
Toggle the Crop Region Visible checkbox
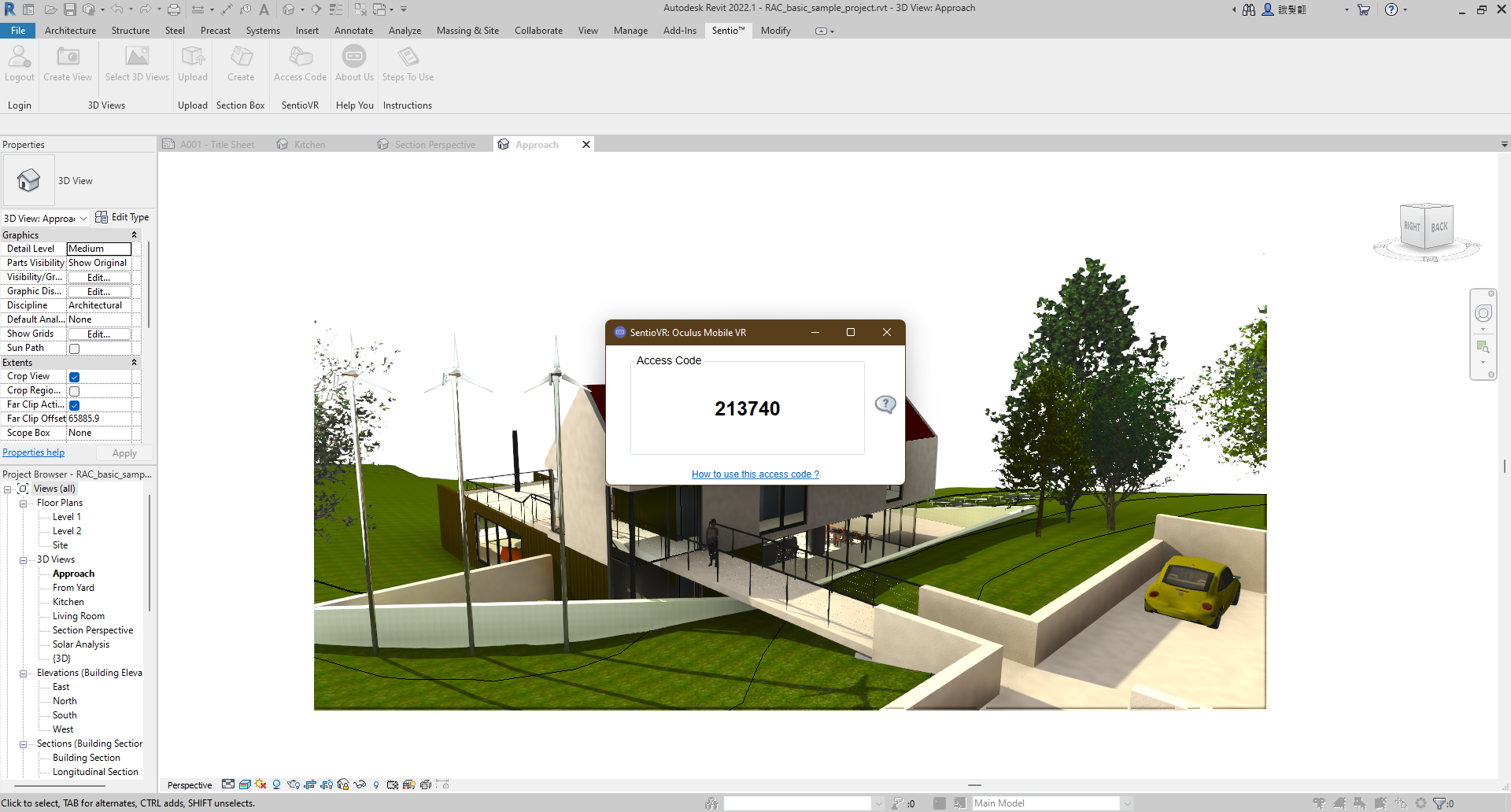pyautogui.click(x=74, y=391)
